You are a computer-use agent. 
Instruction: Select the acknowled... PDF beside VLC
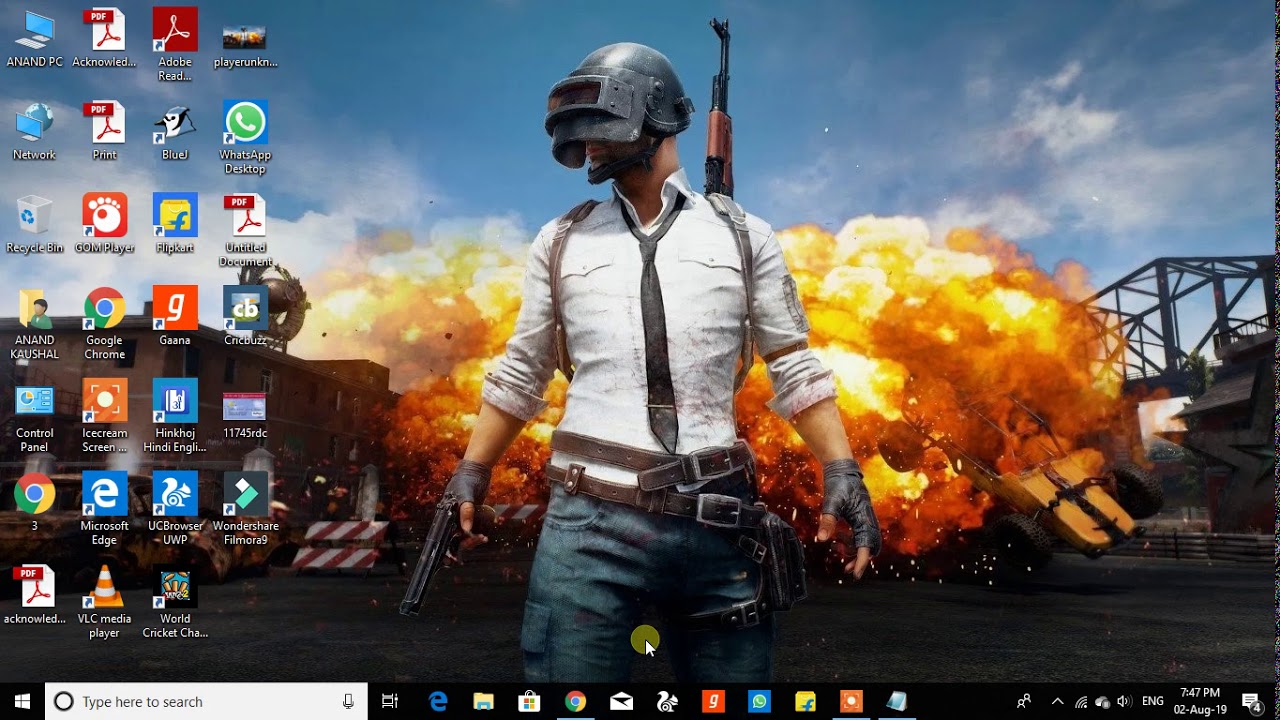pyautogui.click(x=34, y=596)
